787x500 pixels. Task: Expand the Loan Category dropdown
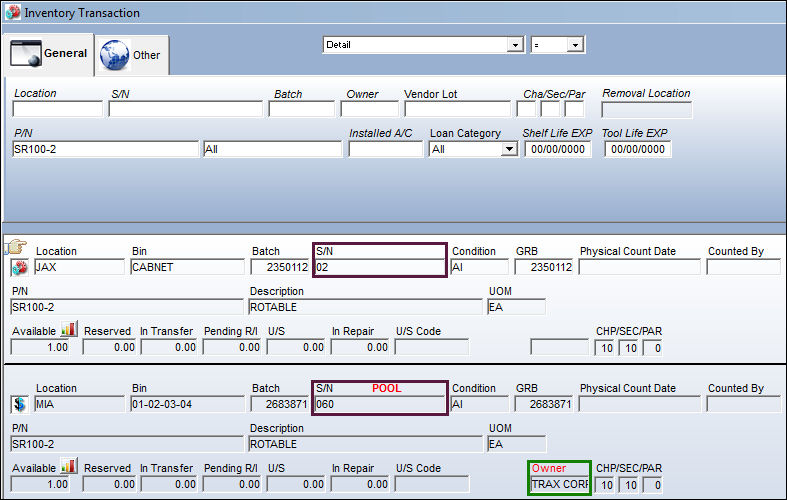[x=509, y=149]
